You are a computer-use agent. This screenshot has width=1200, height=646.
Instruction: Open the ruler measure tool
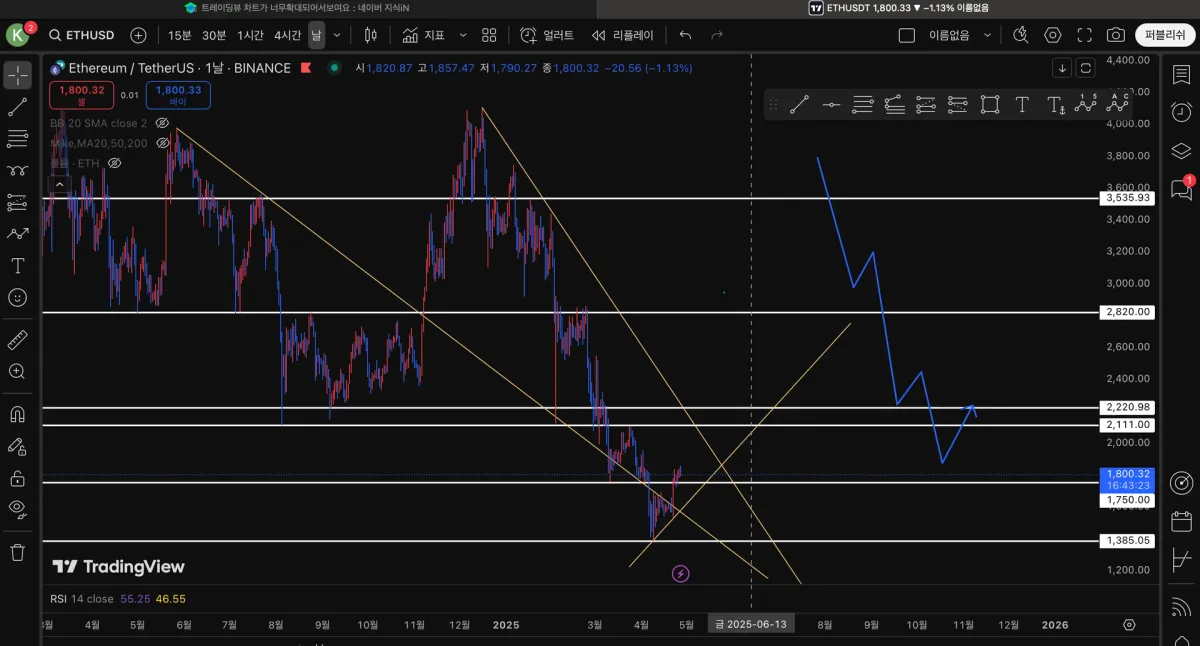point(17,340)
